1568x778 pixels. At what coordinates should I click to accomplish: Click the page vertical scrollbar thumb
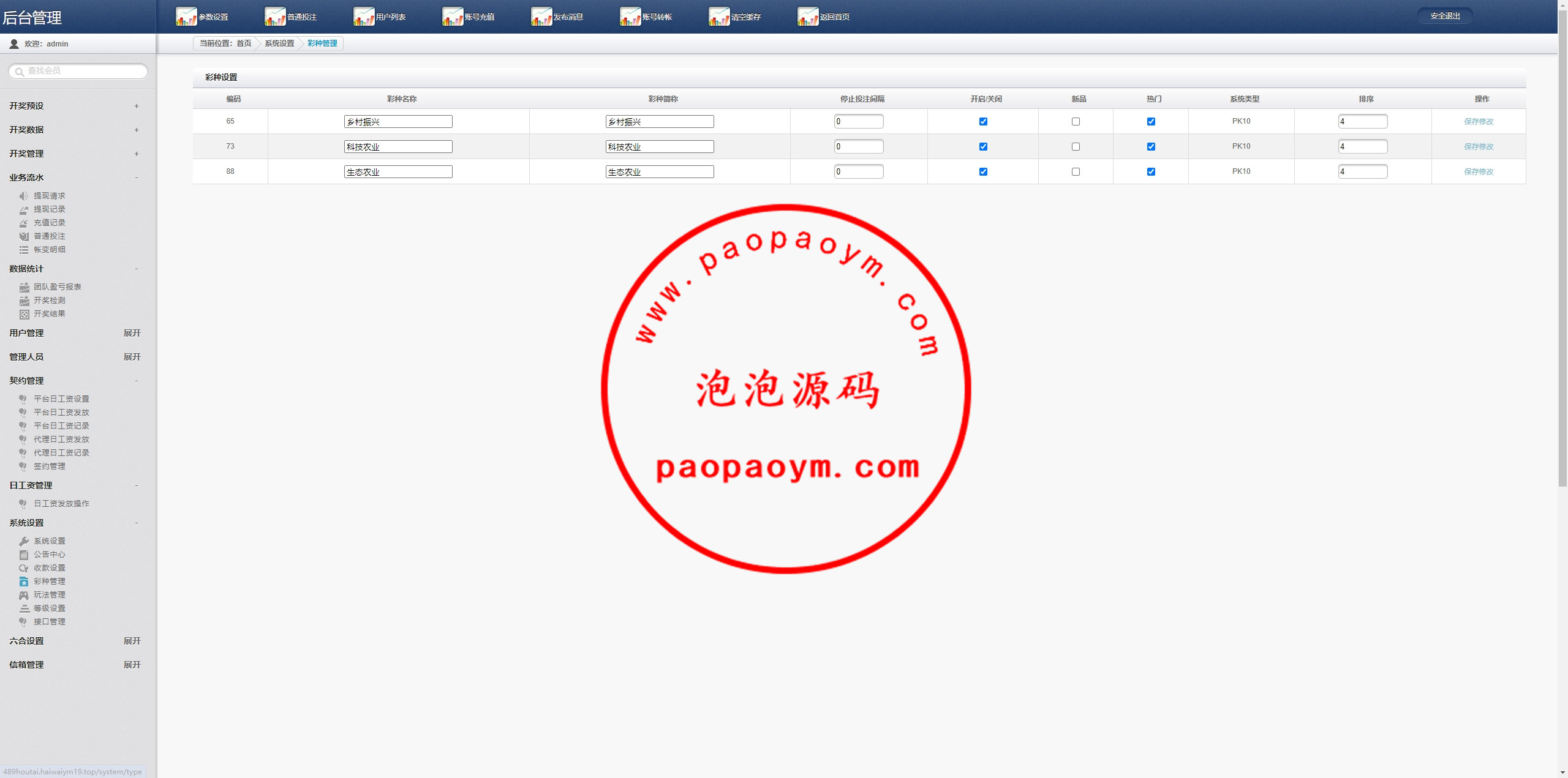[x=1562, y=248]
